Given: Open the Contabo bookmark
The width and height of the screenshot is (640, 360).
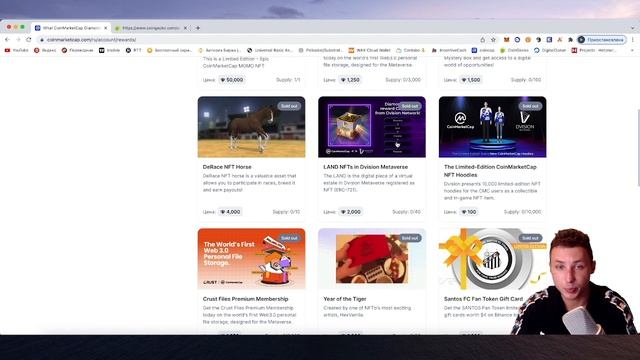Looking at the screenshot, I should click(411, 50).
